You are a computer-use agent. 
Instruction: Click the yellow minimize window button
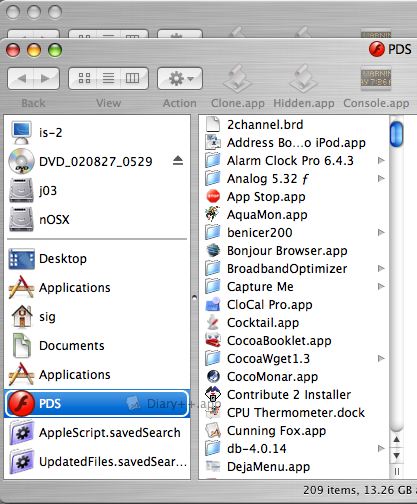[34, 50]
